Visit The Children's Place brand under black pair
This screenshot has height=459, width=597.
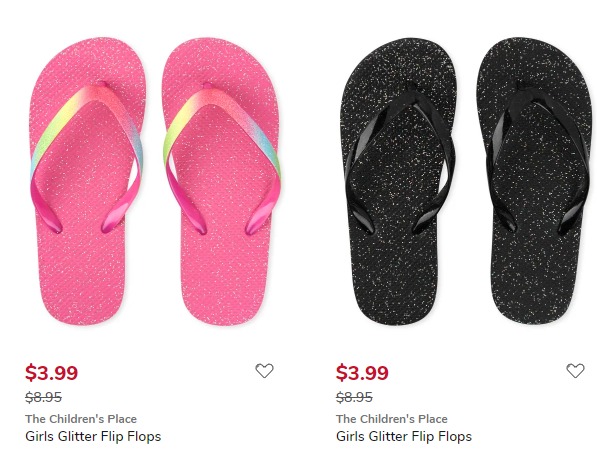click(x=391, y=419)
